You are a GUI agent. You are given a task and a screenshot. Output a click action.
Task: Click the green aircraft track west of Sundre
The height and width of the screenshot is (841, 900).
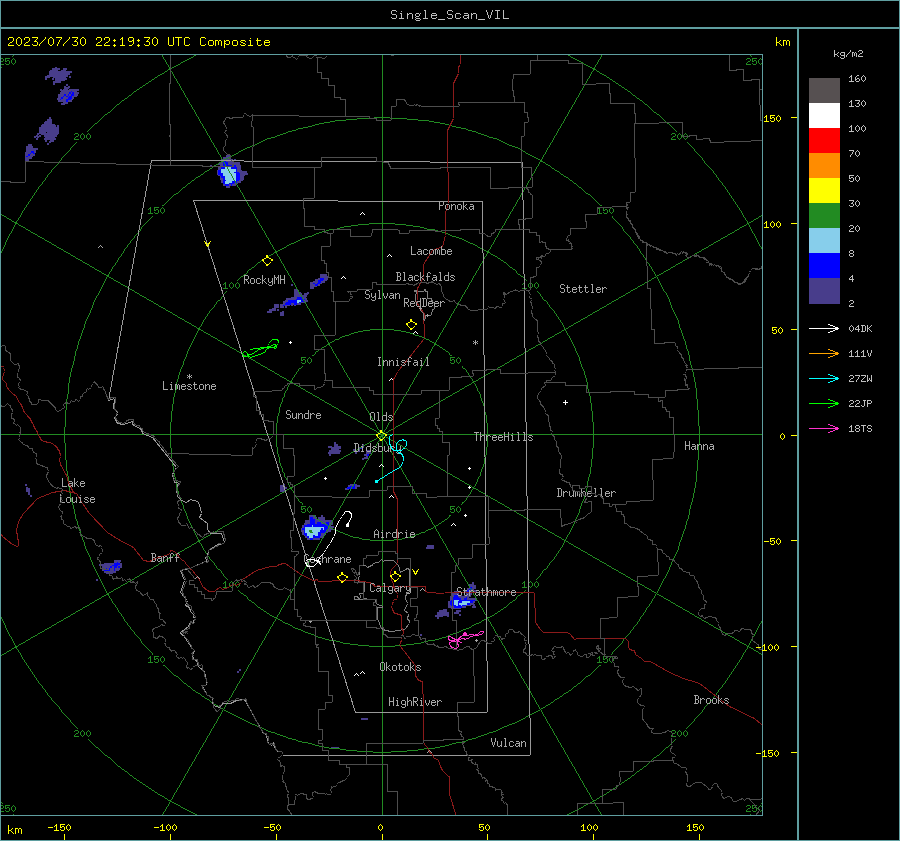click(x=261, y=348)
